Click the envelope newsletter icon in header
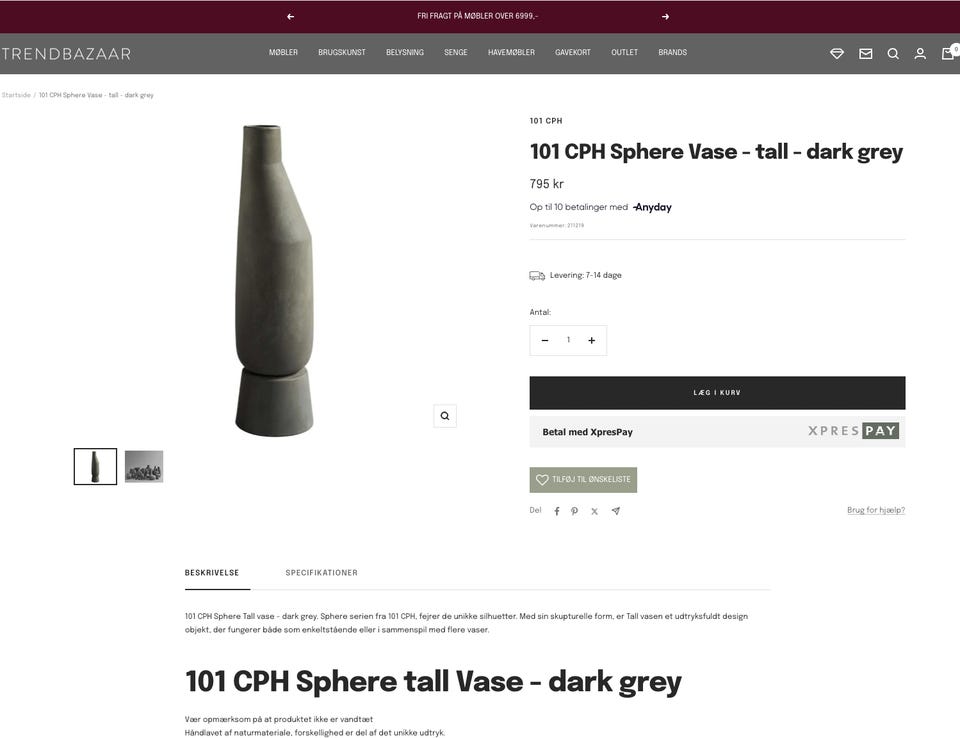960x738 pixels. click(865, 54)
